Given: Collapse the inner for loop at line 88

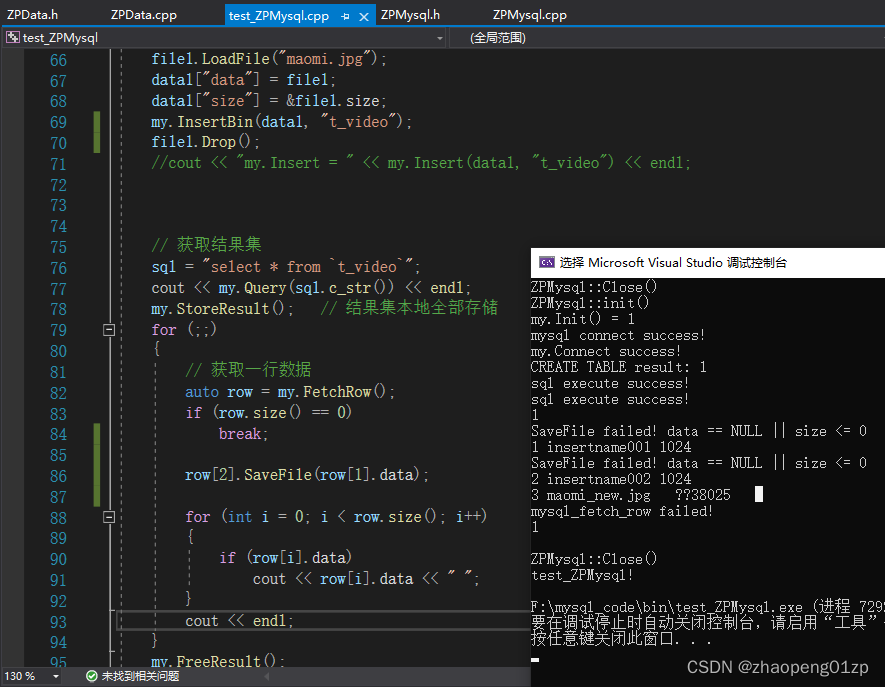Looking at the screenshot, I should pyautogui.click(x=109, y=517).
